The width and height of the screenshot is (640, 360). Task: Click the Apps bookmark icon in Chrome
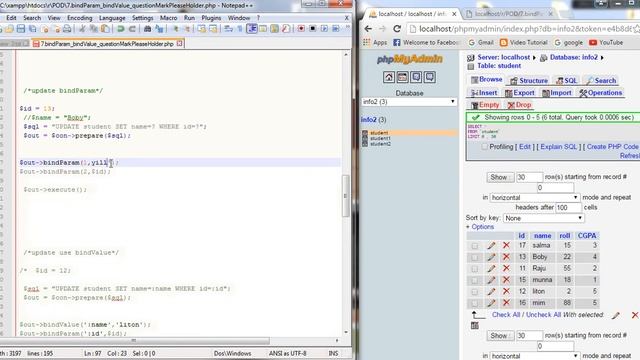click(367, 42)
